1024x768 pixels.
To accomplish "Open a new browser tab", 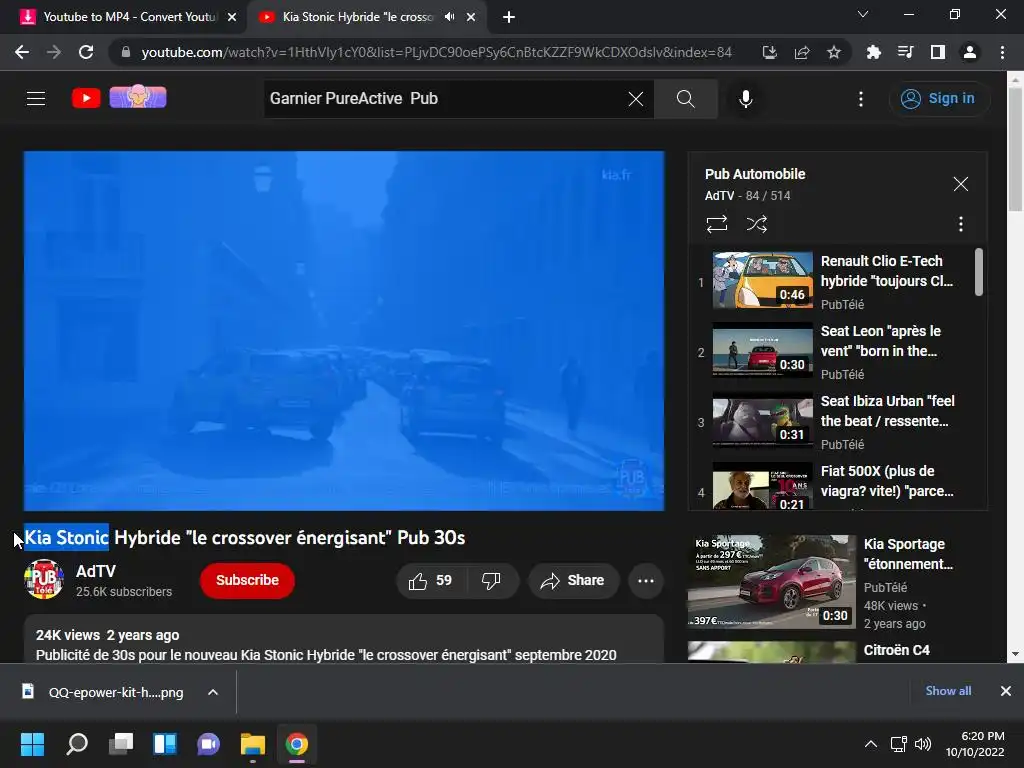I will pyautogui.click(x=509, y=17).
